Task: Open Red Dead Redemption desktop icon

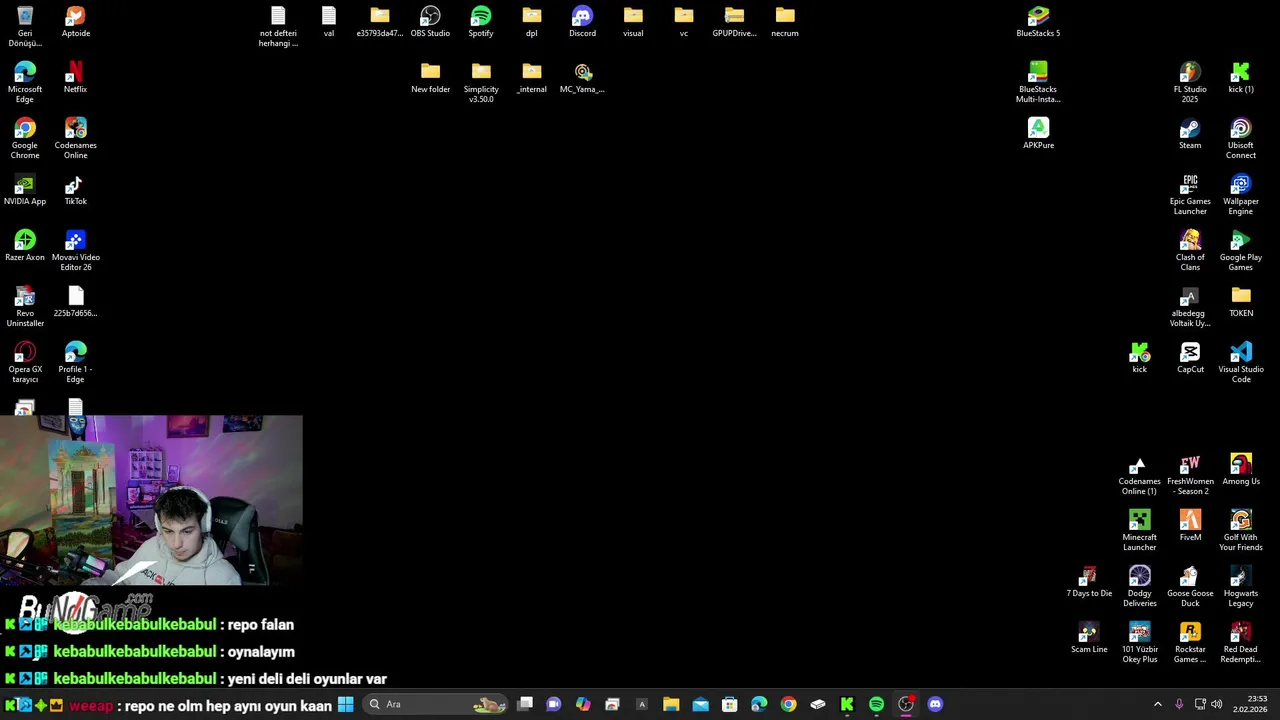Action: (x=1241, y=643)
